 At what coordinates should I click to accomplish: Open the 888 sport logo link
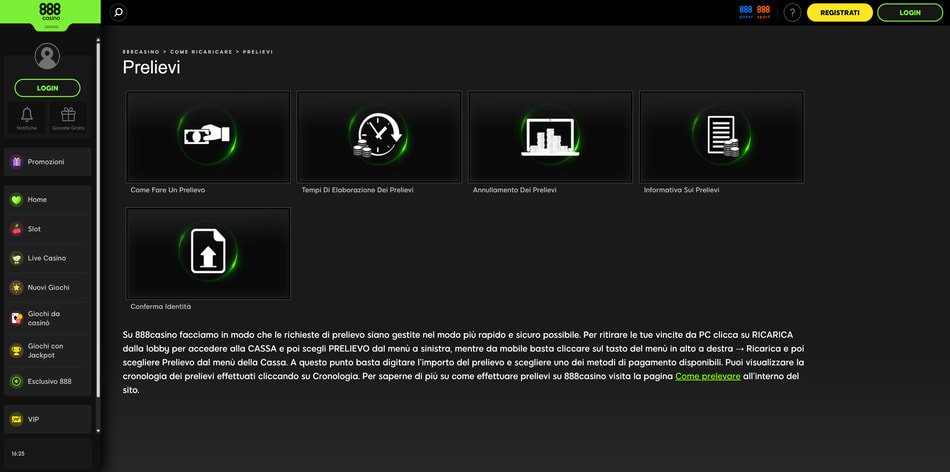[x=764, y=12]
